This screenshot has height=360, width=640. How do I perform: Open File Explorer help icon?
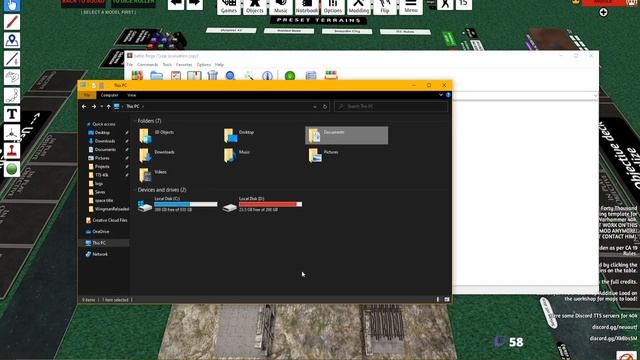[x=448, y=95]
